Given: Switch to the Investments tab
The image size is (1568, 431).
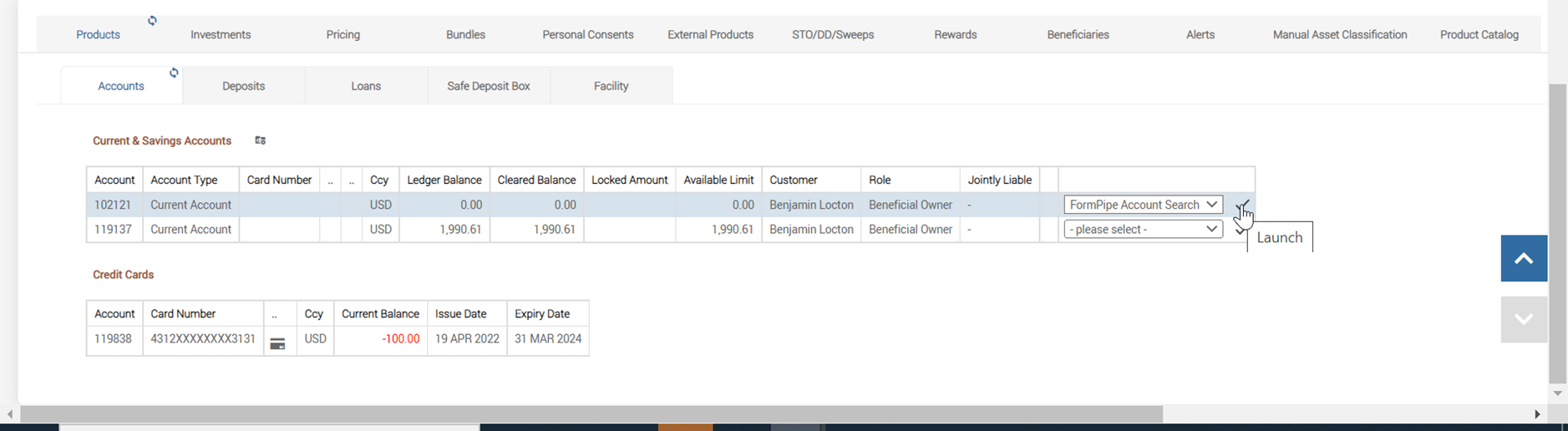Looking at the screenshot, I should pos(221,35).
